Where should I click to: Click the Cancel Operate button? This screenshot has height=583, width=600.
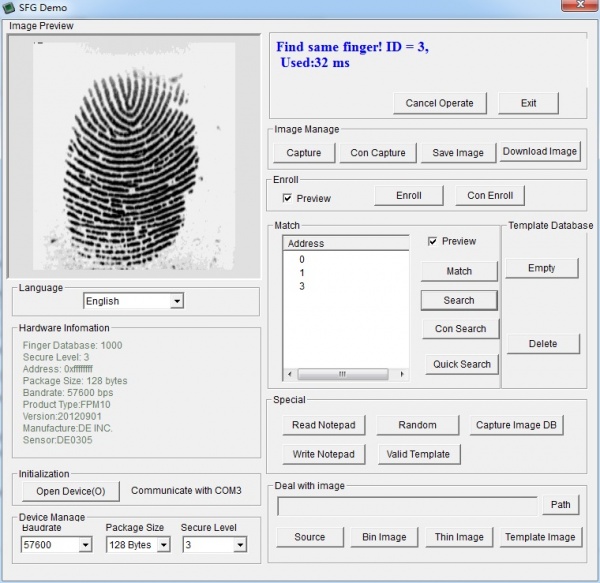pos(440,103)
